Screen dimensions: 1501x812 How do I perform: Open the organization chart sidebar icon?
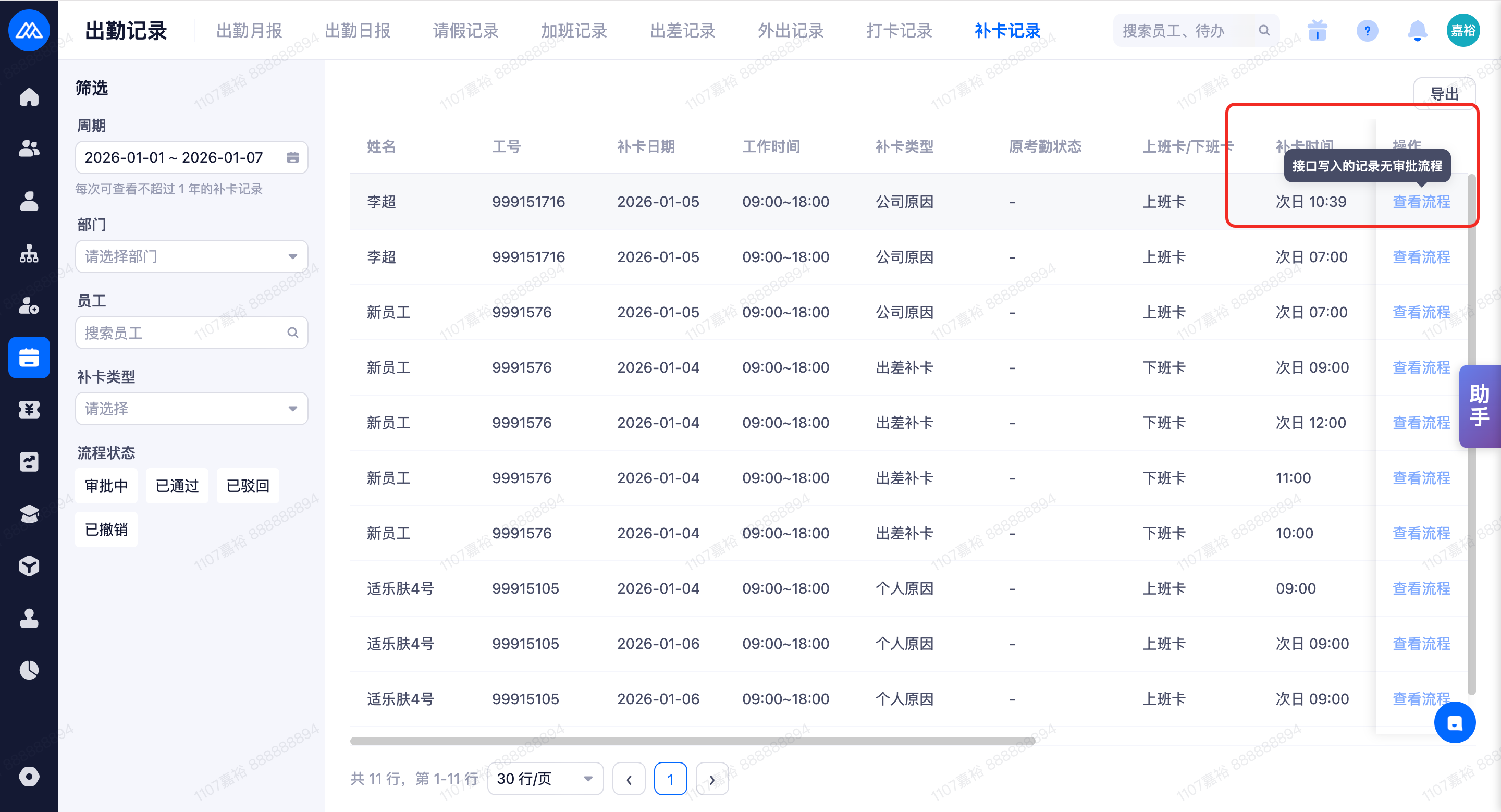(29, 253)
